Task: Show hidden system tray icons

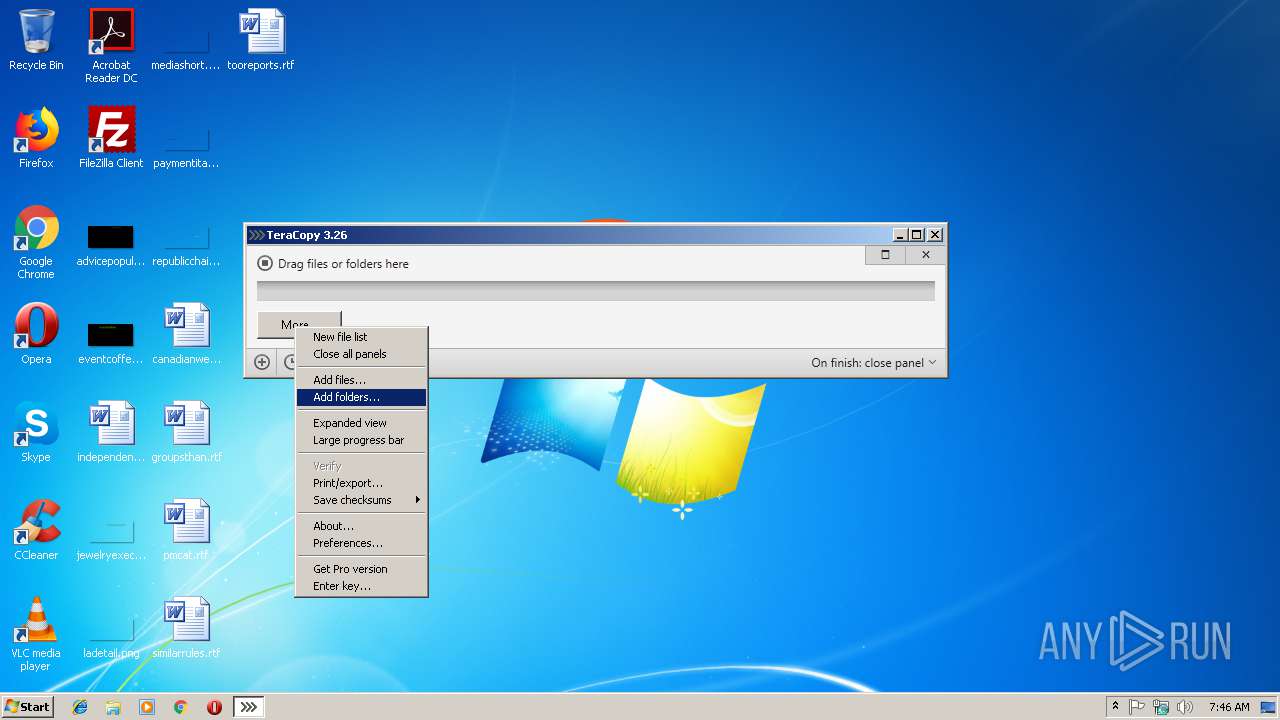Action: [x=1115, y=707]
